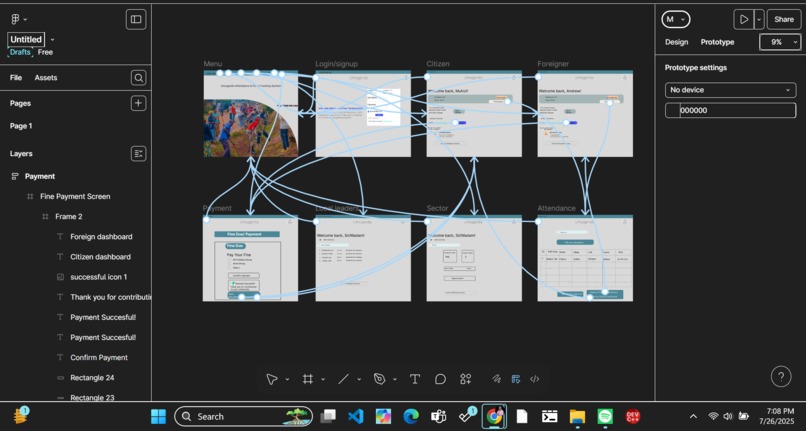Select the Attendance frame label
The height and width of the screenshot is (431, 806).
[x=556, y=208]
